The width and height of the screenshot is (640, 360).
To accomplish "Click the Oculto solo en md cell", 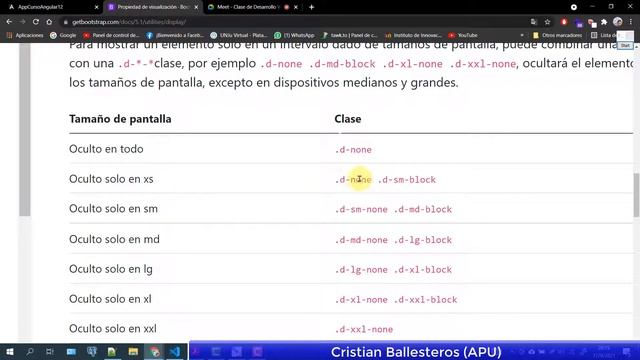I will pyautogui.click(x=114, y=239).
